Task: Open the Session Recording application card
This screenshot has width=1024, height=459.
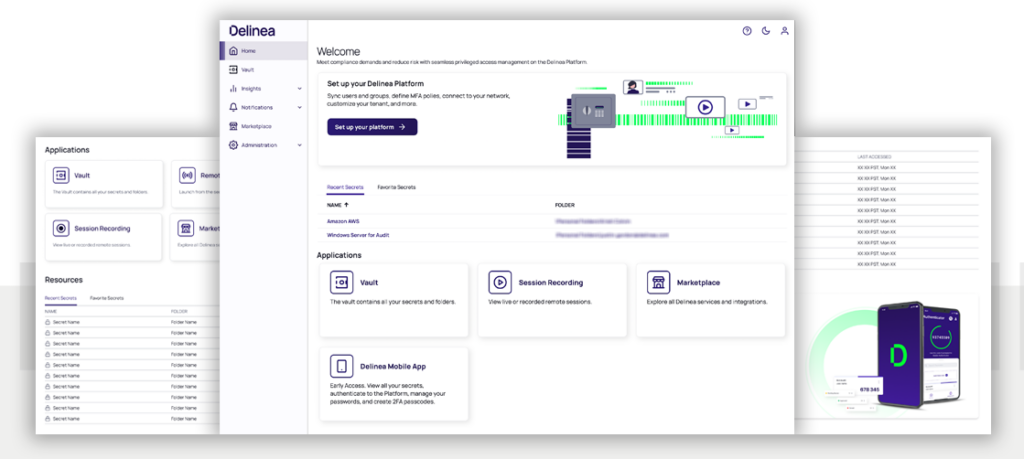Action: pyautogui.click(x=552, y=300)
